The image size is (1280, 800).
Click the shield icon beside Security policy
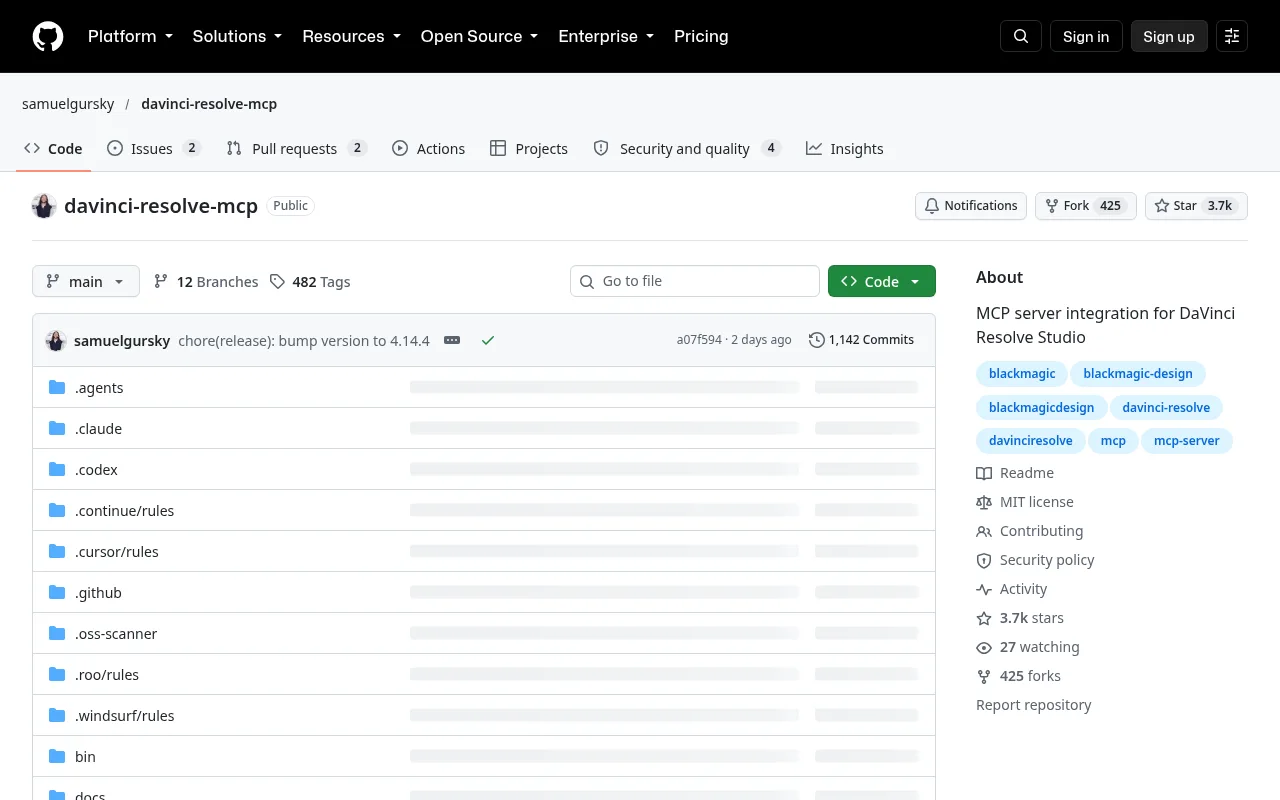[x=984, y=560]
